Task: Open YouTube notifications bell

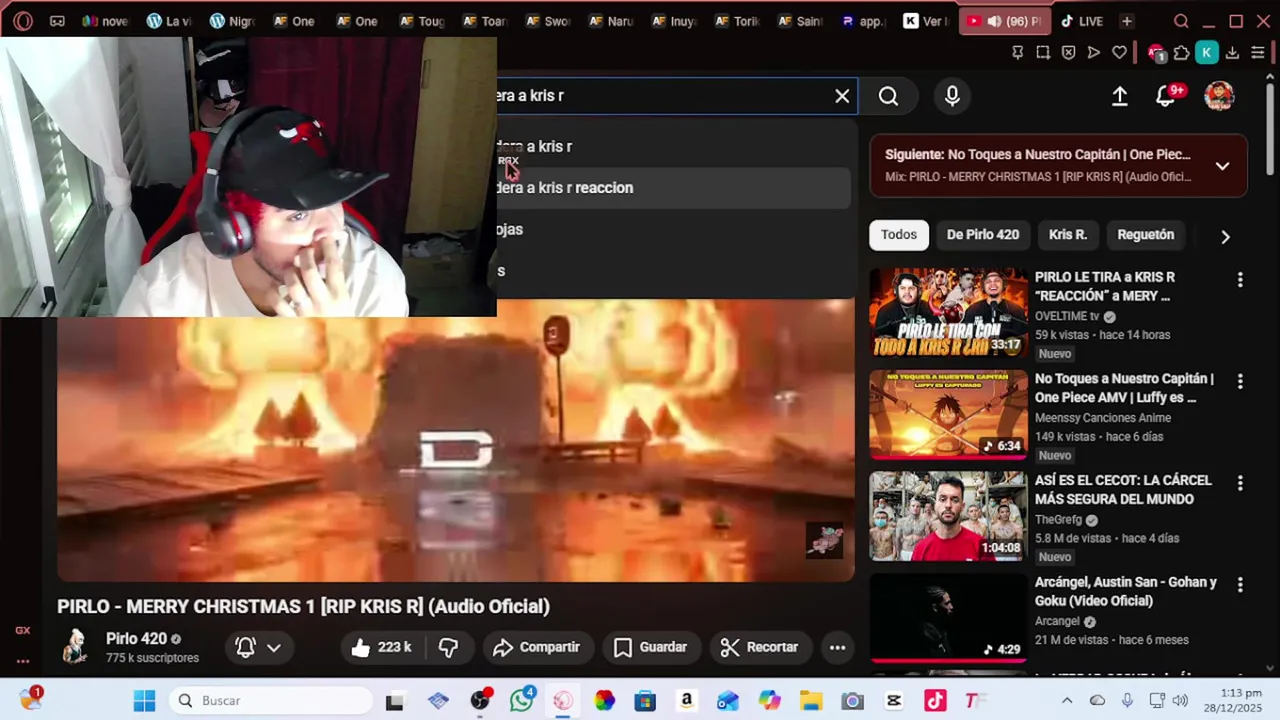Action: pos(1166,96)
